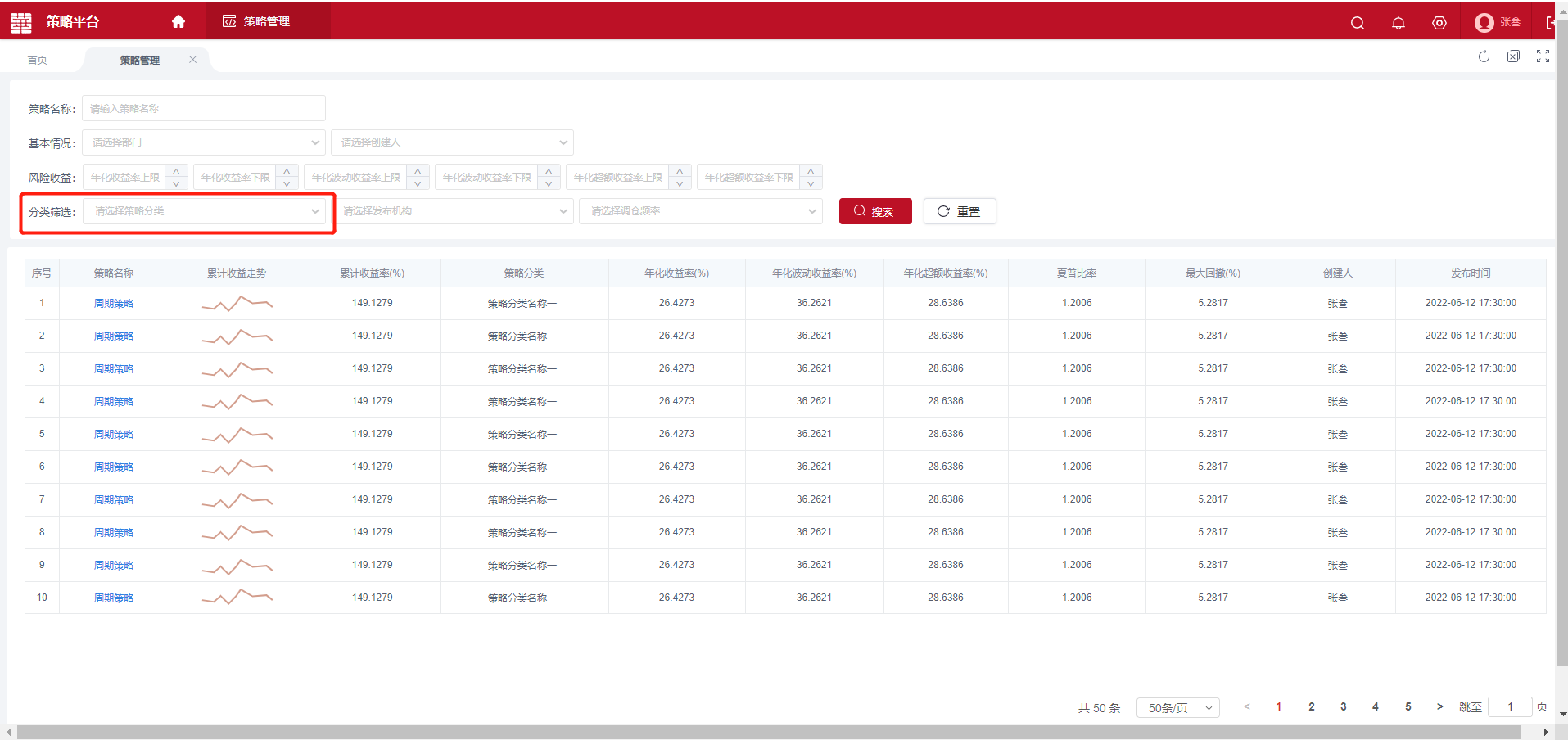Close the 策略管理 tab with X
The width and height of the screenshot is (1568, 740).
[192, 59]
